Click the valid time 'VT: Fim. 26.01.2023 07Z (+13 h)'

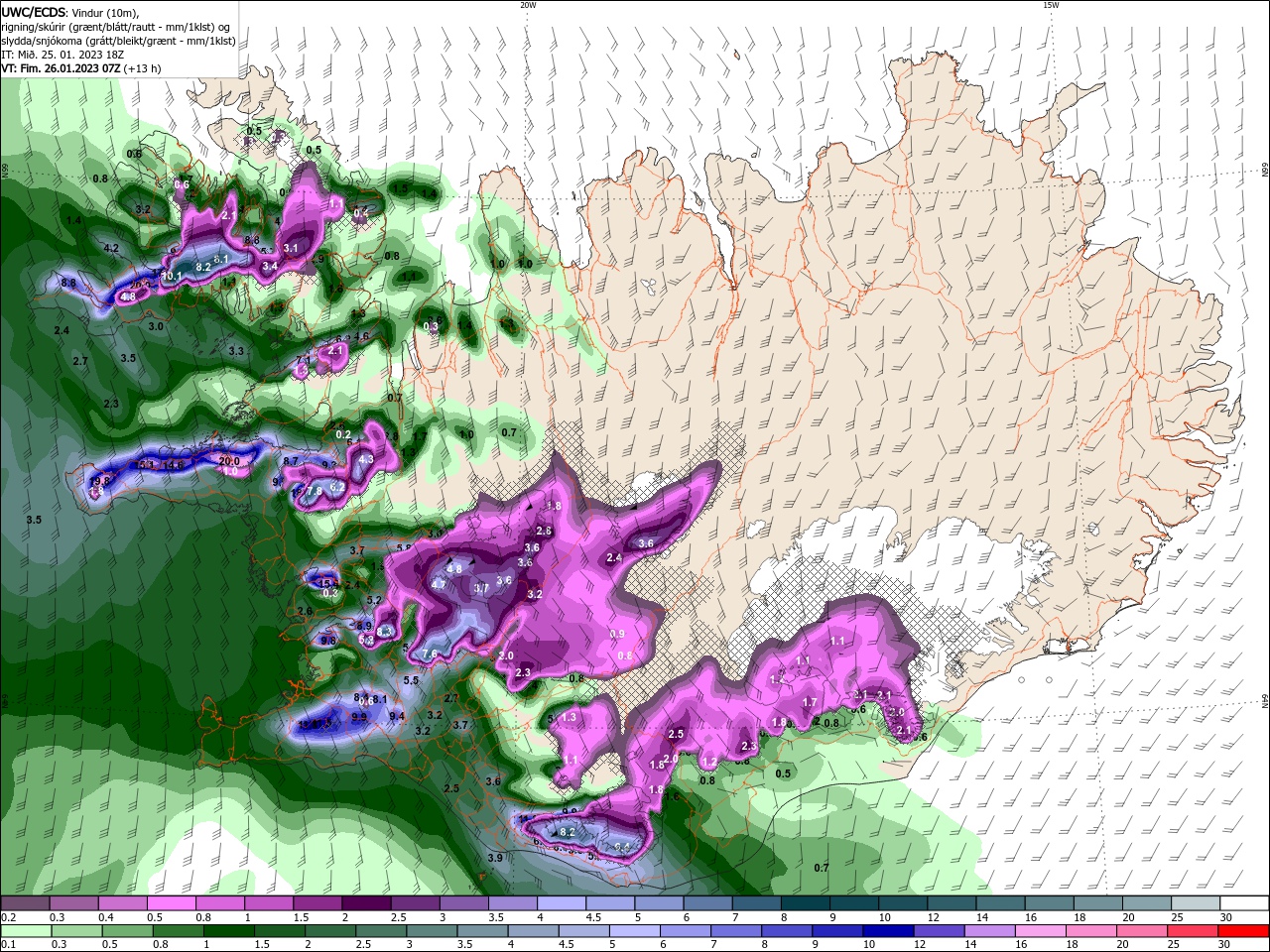[81, 68]
